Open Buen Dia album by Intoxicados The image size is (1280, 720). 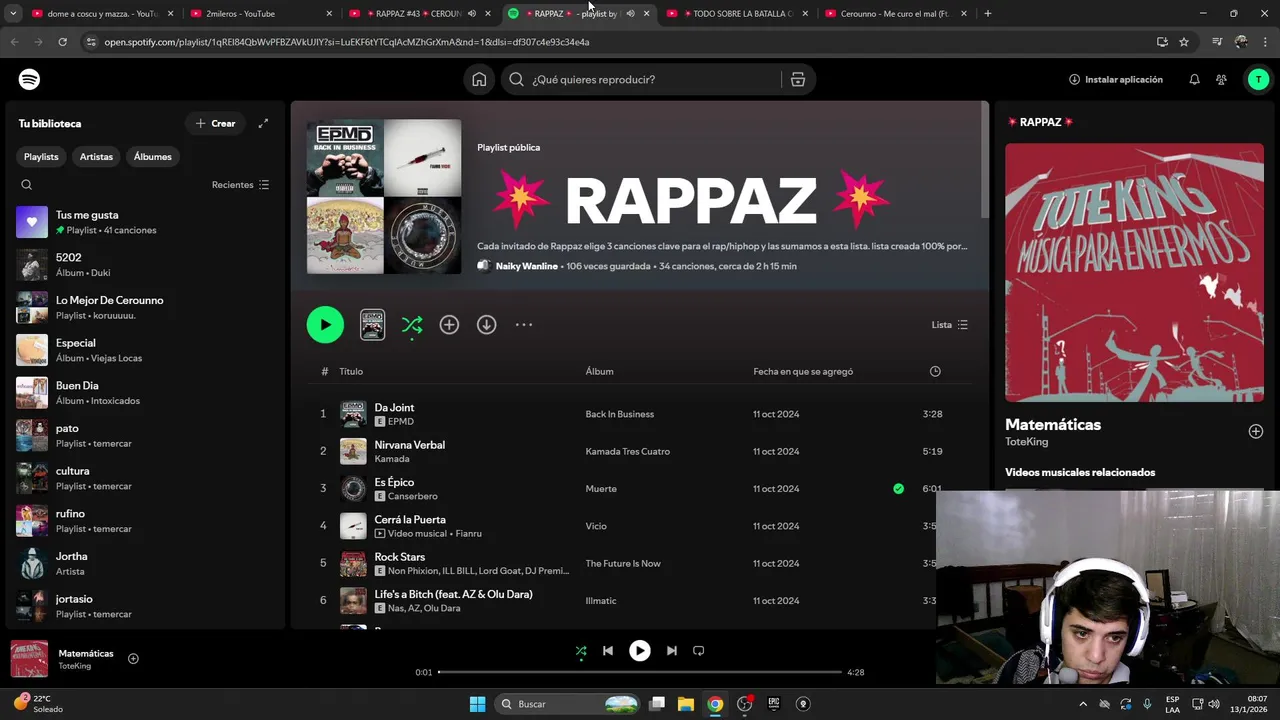143,393
